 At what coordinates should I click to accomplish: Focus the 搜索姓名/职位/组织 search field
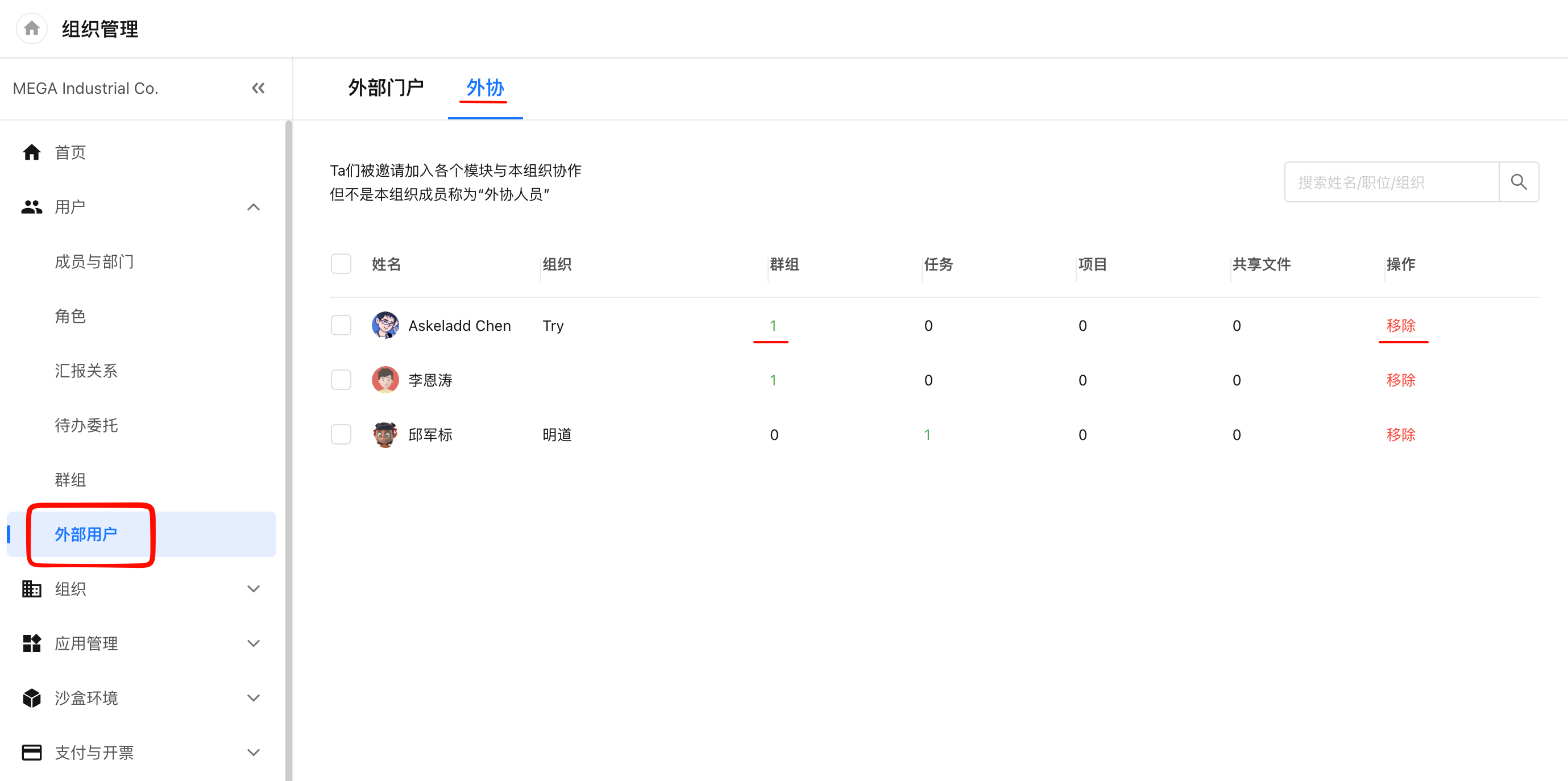1392,182
